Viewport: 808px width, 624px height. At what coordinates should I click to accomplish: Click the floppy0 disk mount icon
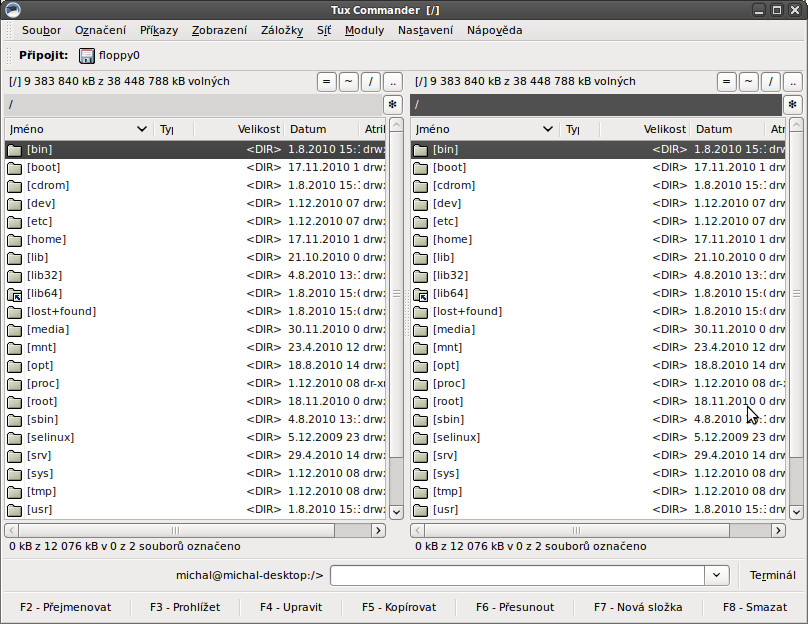pos(87,56)
